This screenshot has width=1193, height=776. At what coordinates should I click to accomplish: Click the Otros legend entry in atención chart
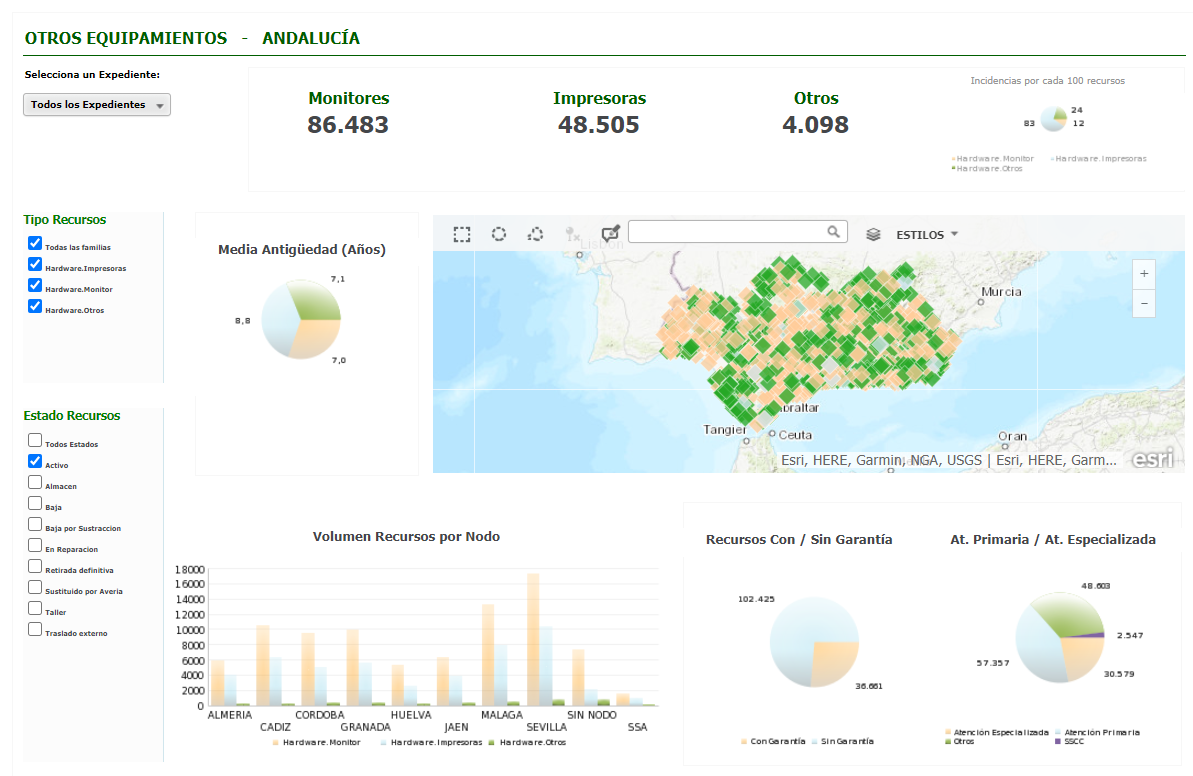pos(959,741)
